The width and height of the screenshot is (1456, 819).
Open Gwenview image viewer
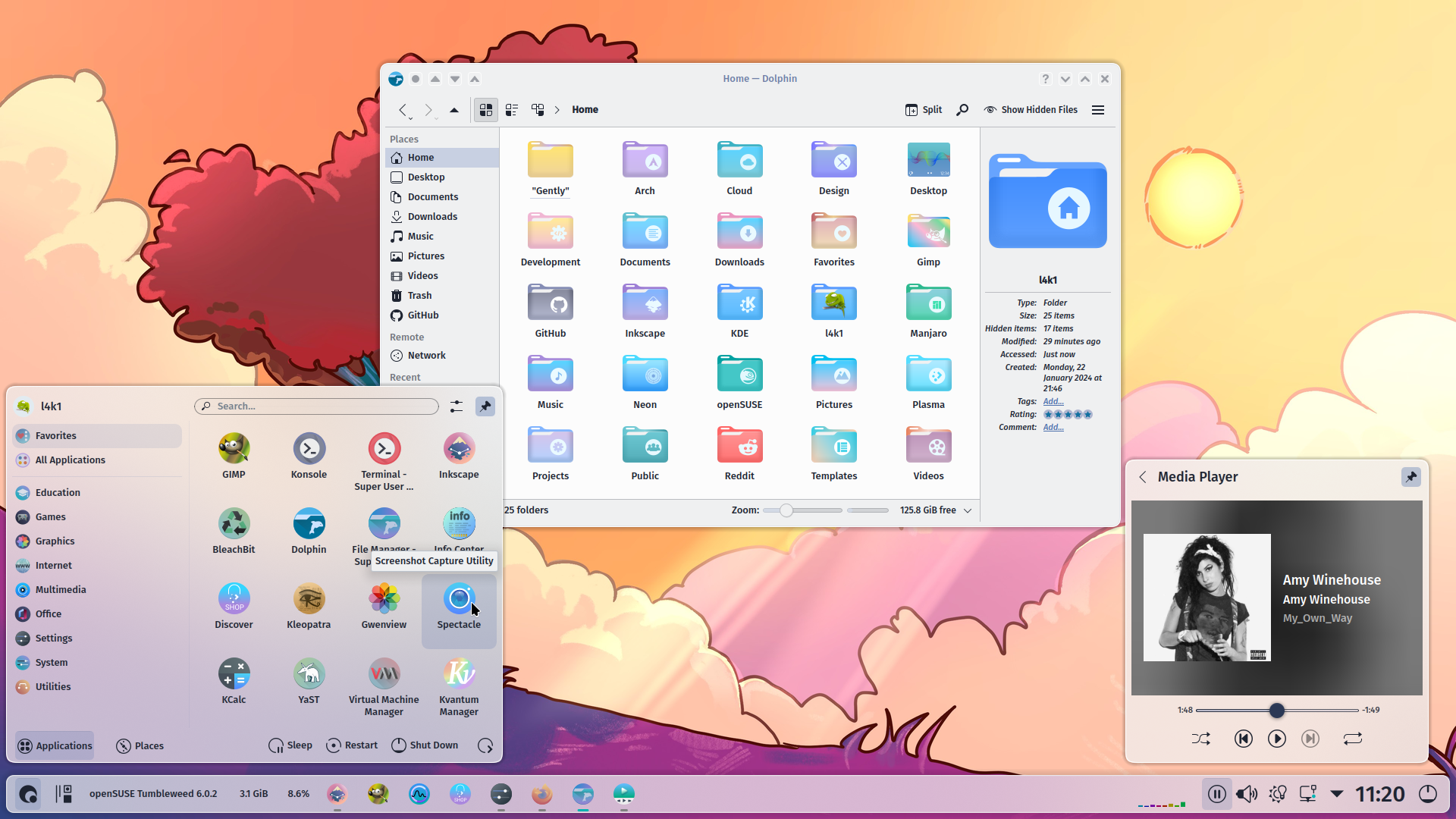click(384, 606)
